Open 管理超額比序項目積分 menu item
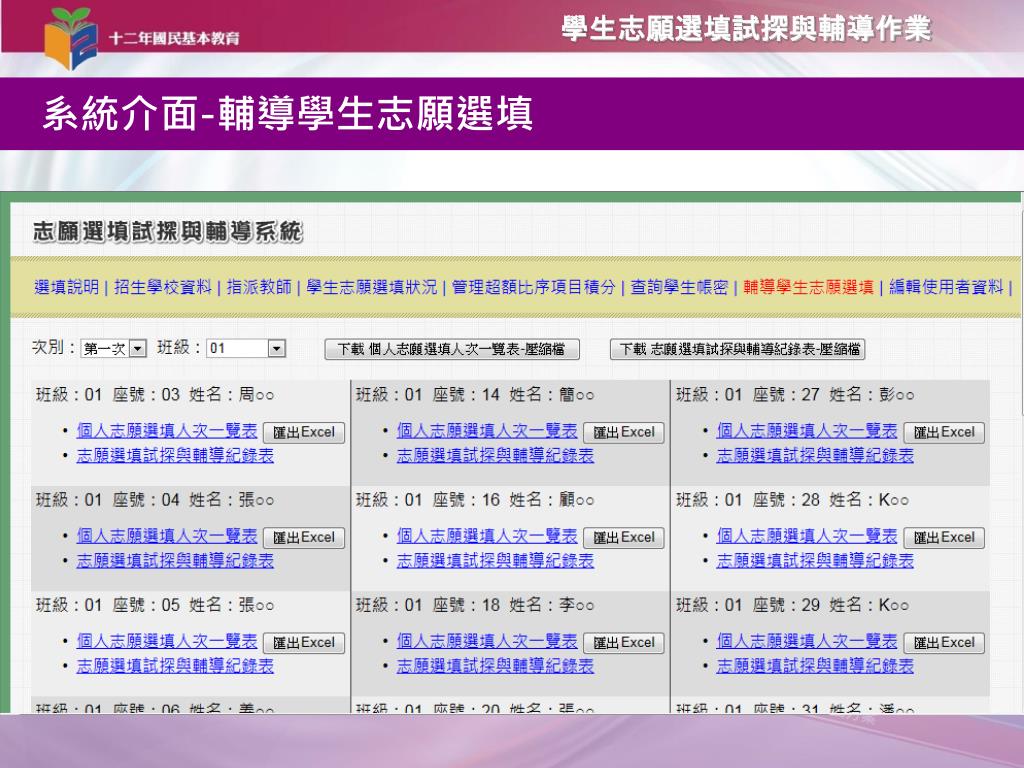 pos(534,287)
